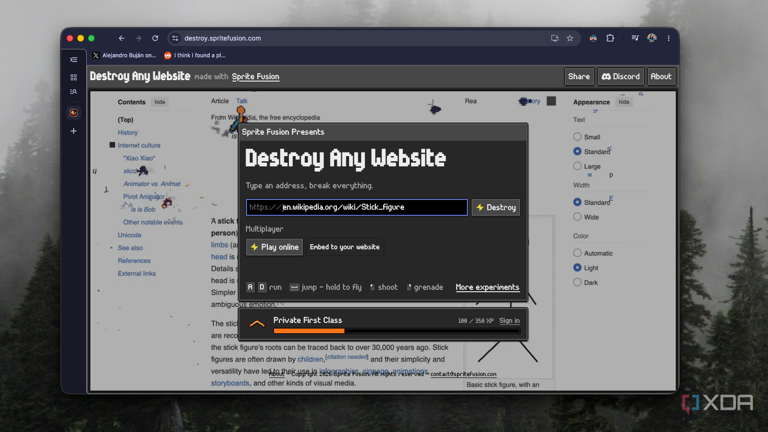Open a new tab with plus icon
Viewport: 768px width, 432px height.
pyautogui.click(x=73, y=131)
